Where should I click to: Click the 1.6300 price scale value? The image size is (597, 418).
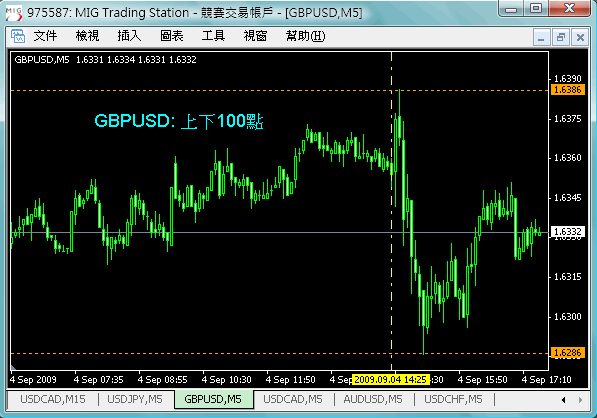point(568,317)
